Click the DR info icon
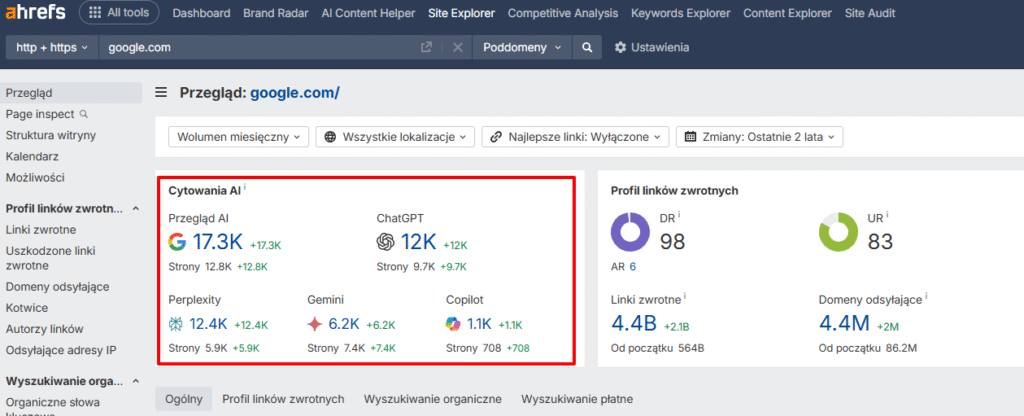This screenshot has width=1024, height=416. point(679,214)
